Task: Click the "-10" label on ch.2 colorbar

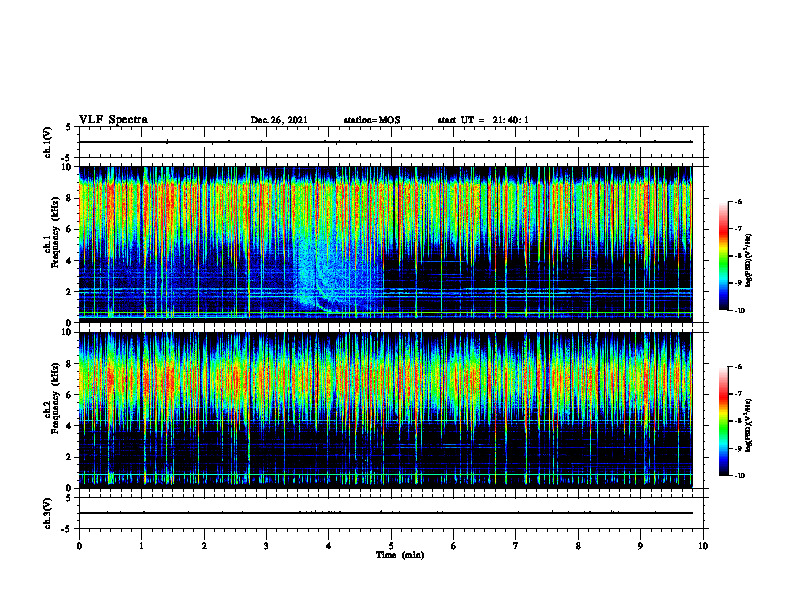Action: click(739, 476)
